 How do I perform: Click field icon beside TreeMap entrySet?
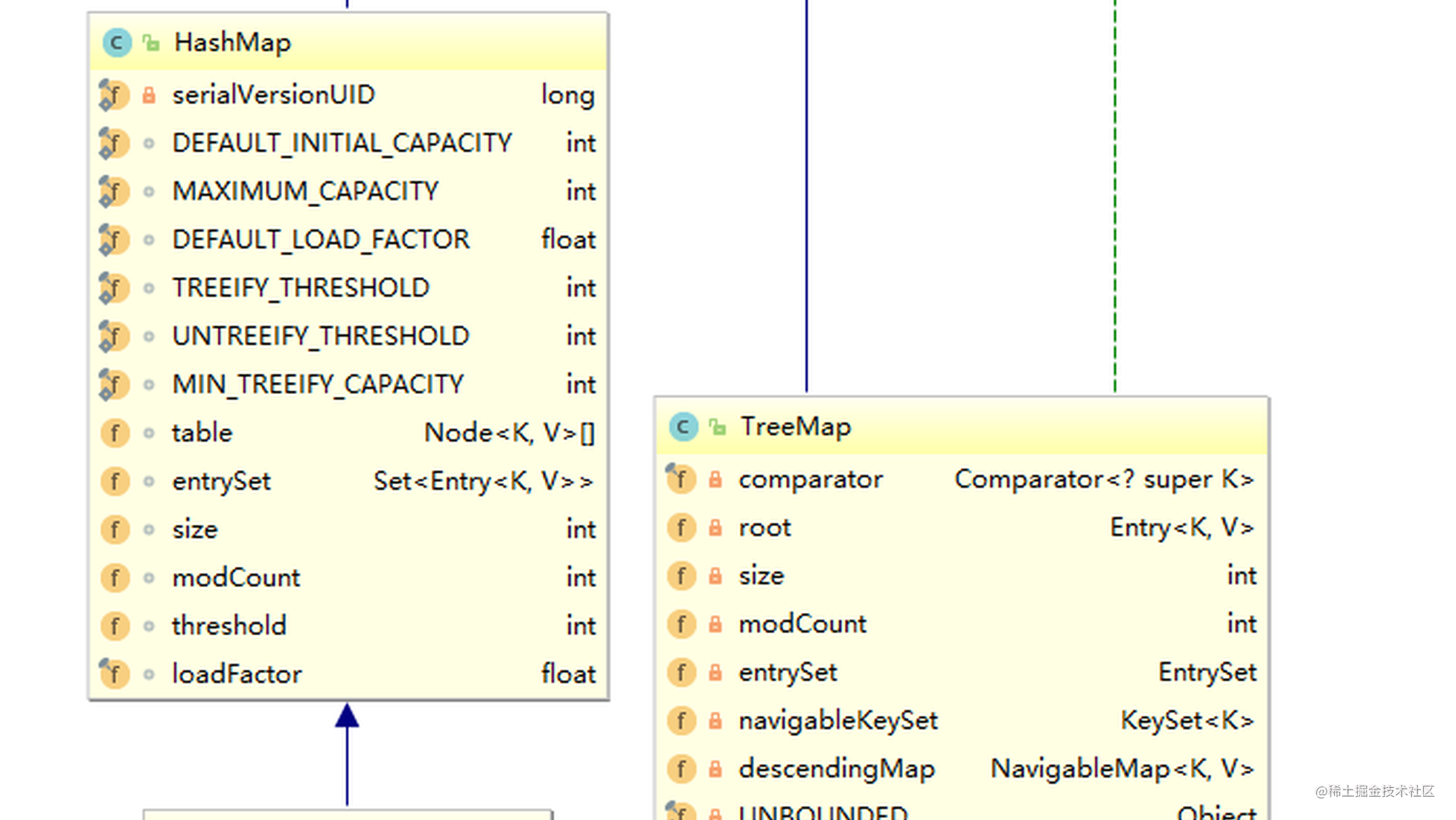point(681,673)
